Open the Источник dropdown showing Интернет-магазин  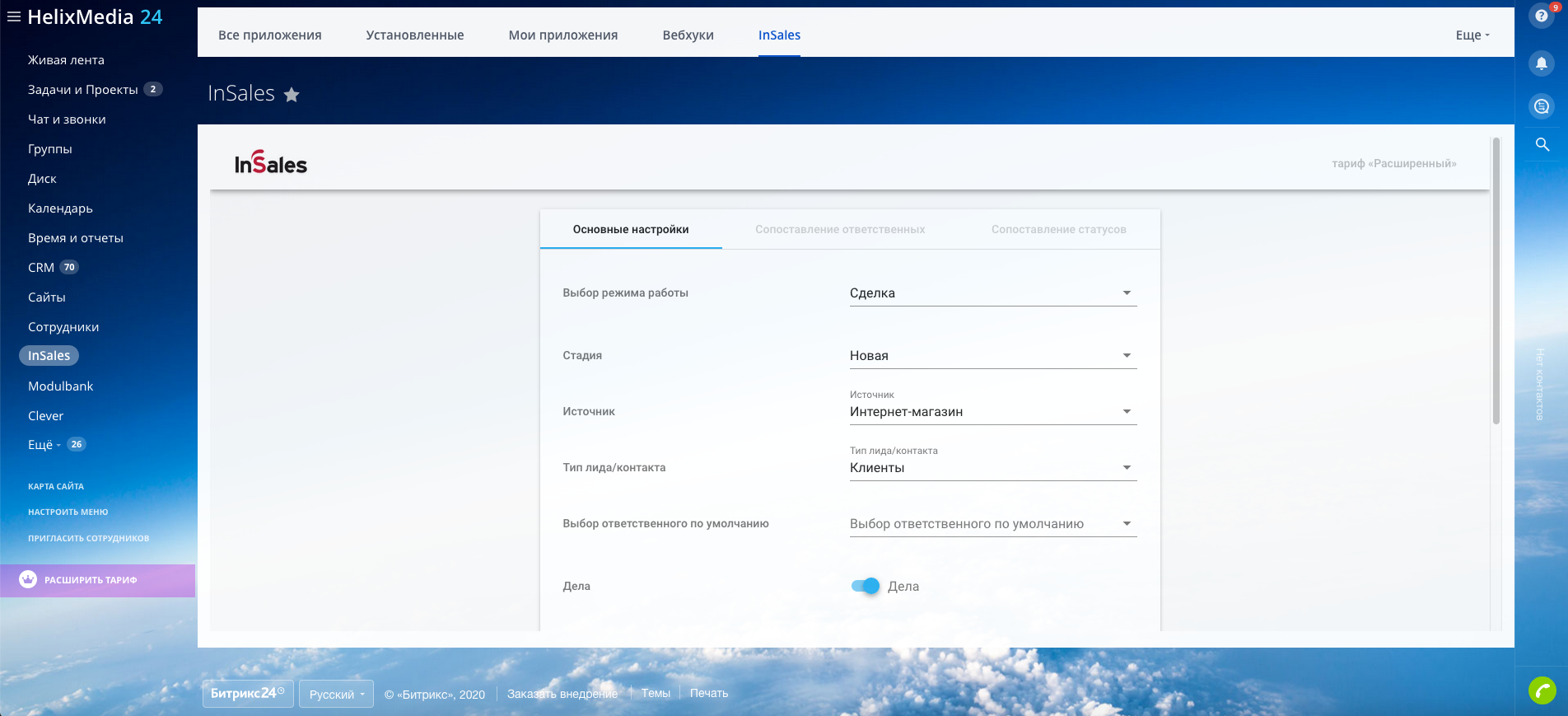coord(992,412)
